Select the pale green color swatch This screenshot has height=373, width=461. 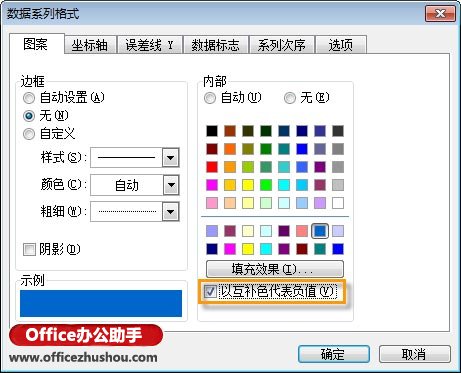pyautogui.click(x=266, y=203)
